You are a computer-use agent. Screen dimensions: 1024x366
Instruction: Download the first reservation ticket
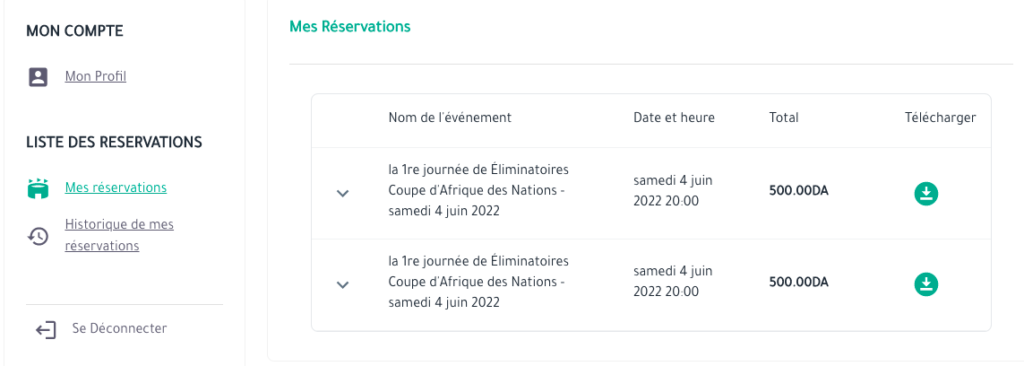pyautogui.click(x=925, y=193)
